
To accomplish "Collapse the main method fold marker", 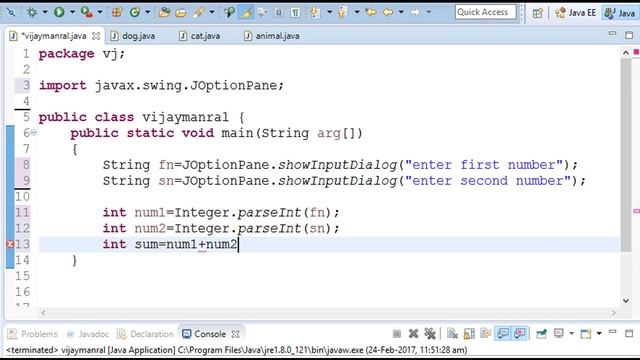I will pyautogui.click(x=34, y=133).
